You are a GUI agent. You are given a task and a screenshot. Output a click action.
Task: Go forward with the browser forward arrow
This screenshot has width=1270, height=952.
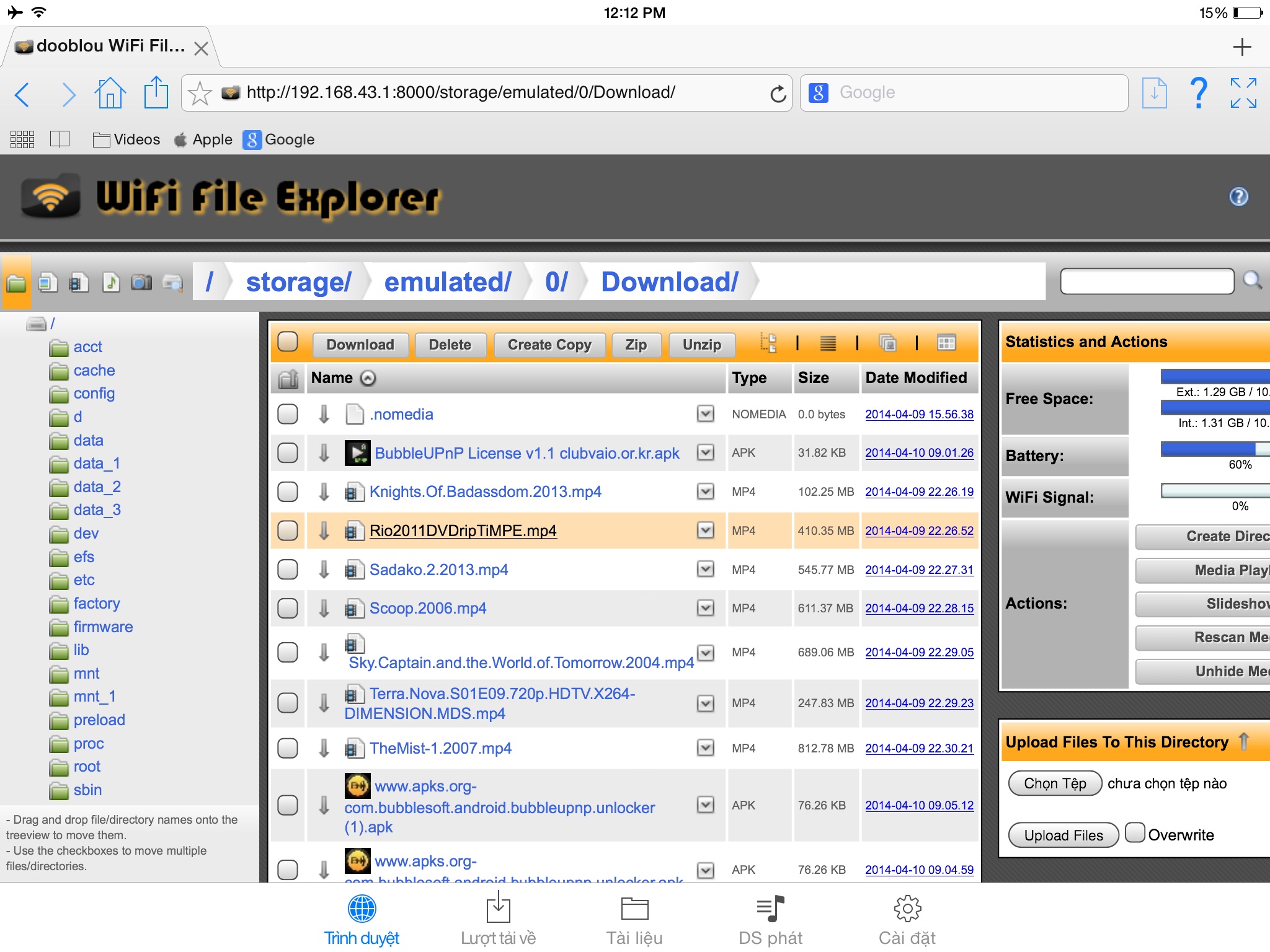coord(68,94)
